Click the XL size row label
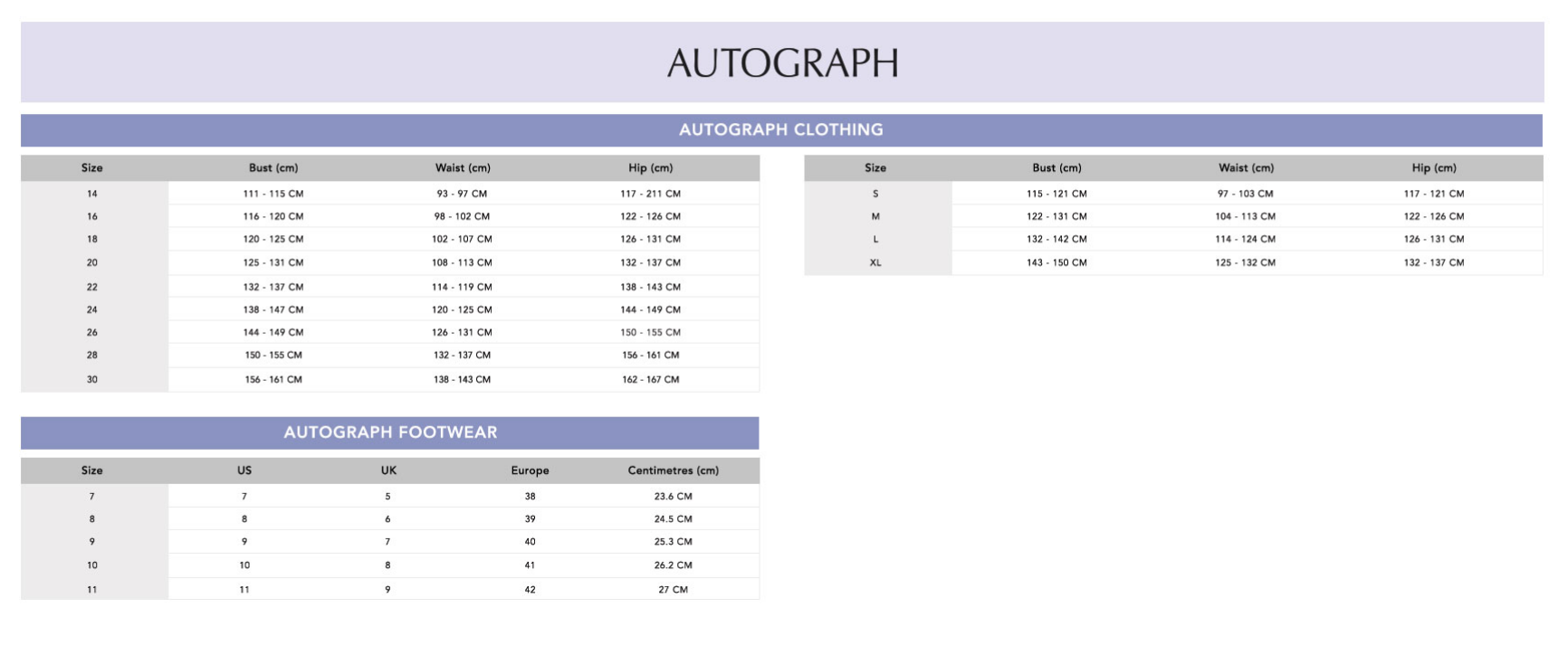The height and width of the screenshot is (646, 1568). (875, 262)
